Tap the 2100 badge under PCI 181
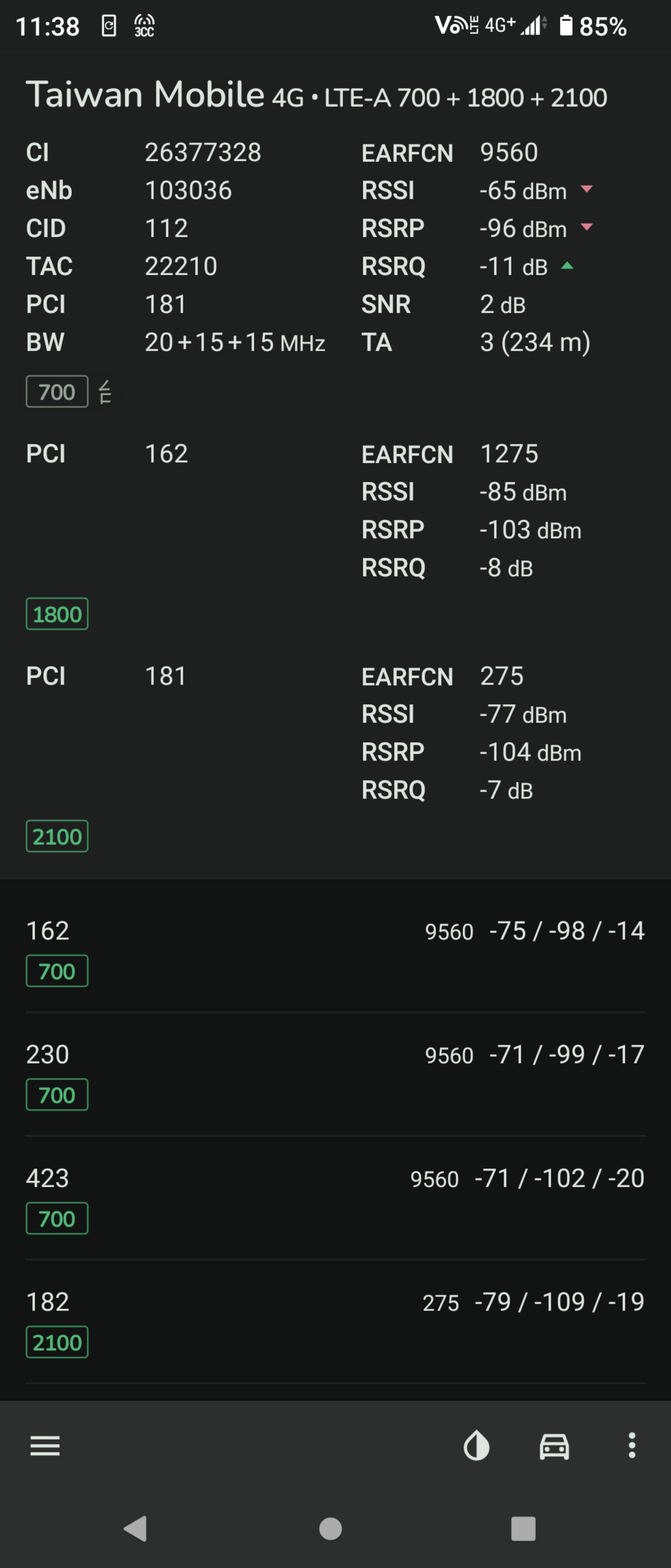Screen dimensions: 671x1568 pos(57,836)
